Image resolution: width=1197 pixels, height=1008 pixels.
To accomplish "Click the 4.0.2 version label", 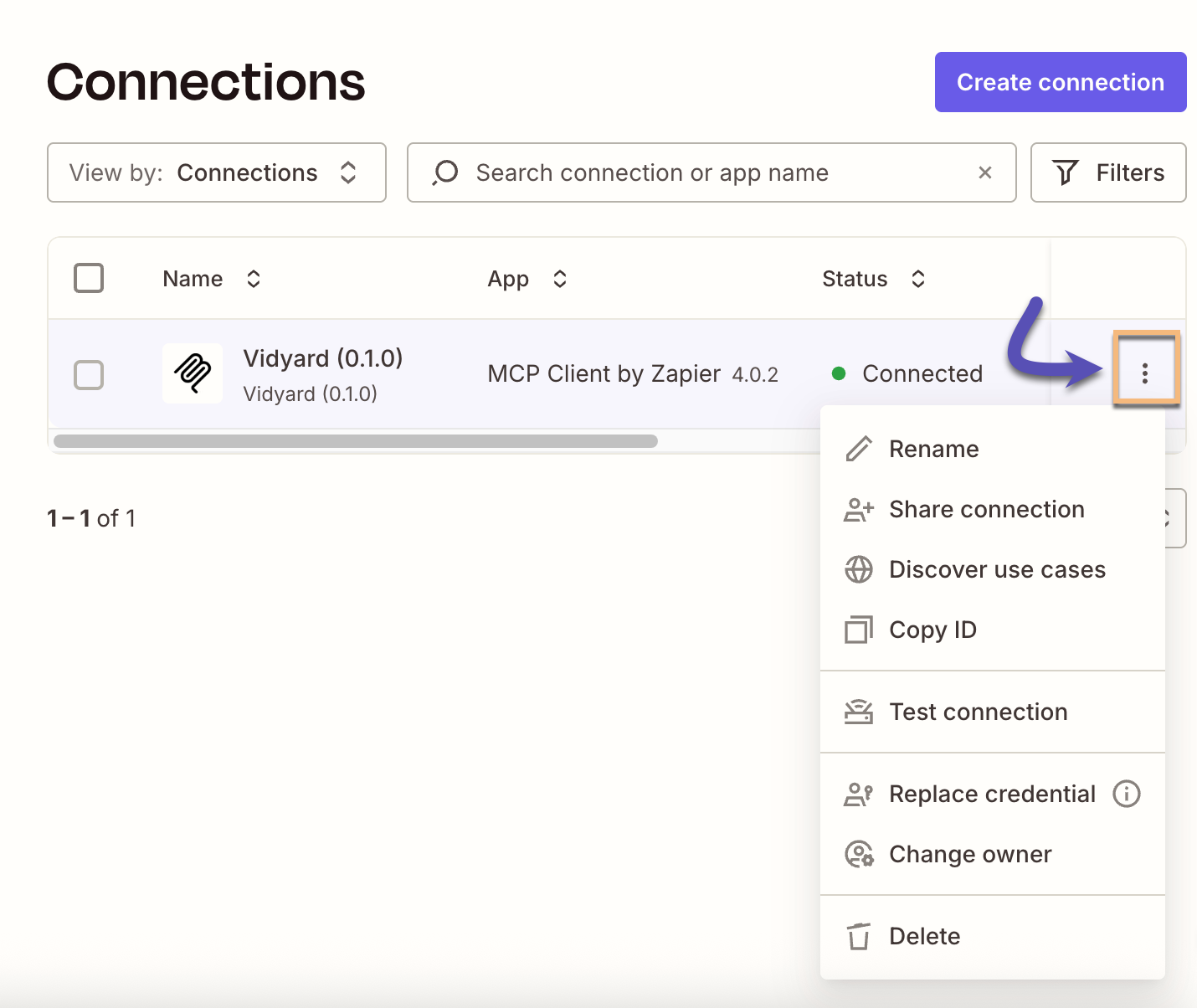I will 755,375.
